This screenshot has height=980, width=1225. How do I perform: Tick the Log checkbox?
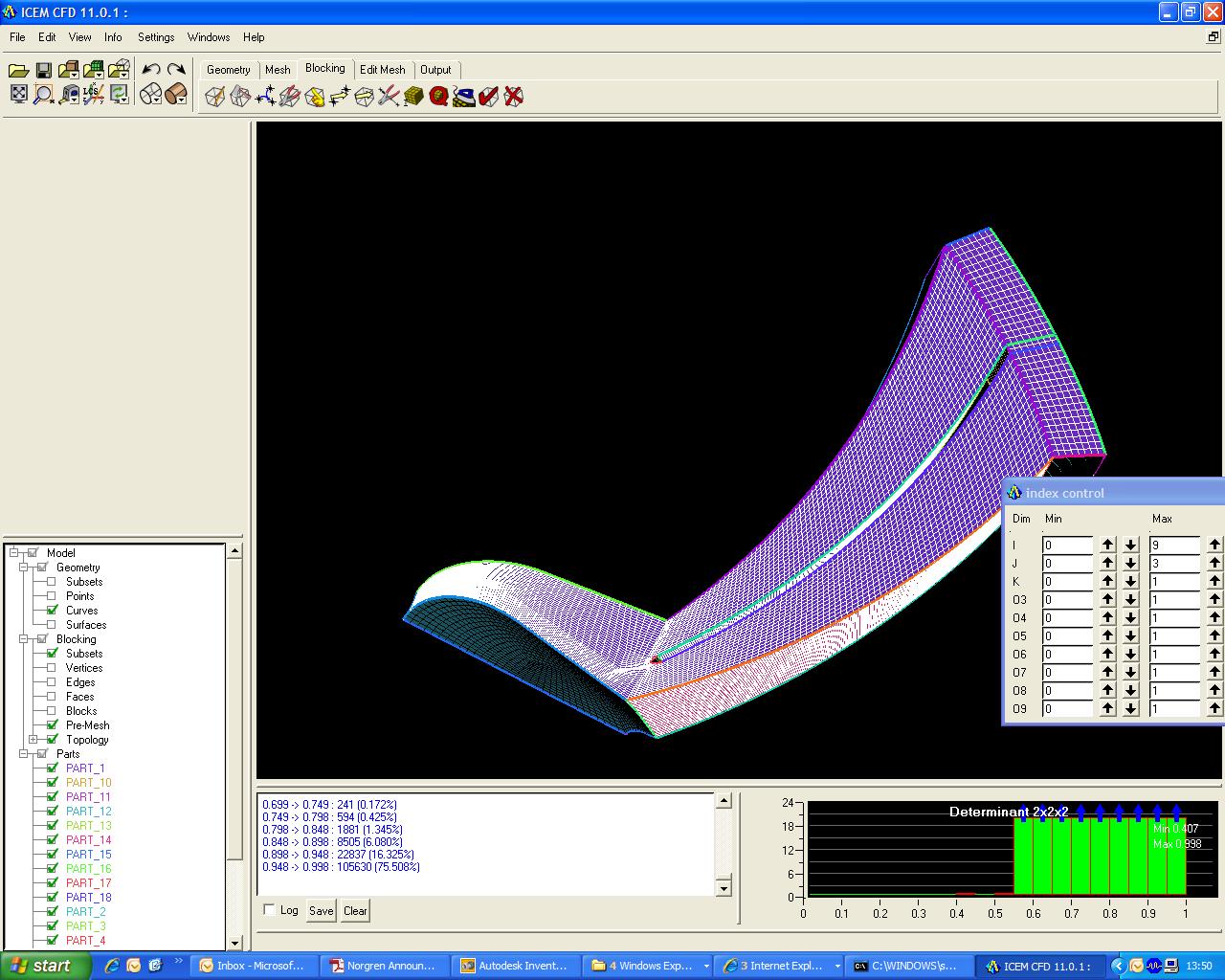(x=270, y=910)
